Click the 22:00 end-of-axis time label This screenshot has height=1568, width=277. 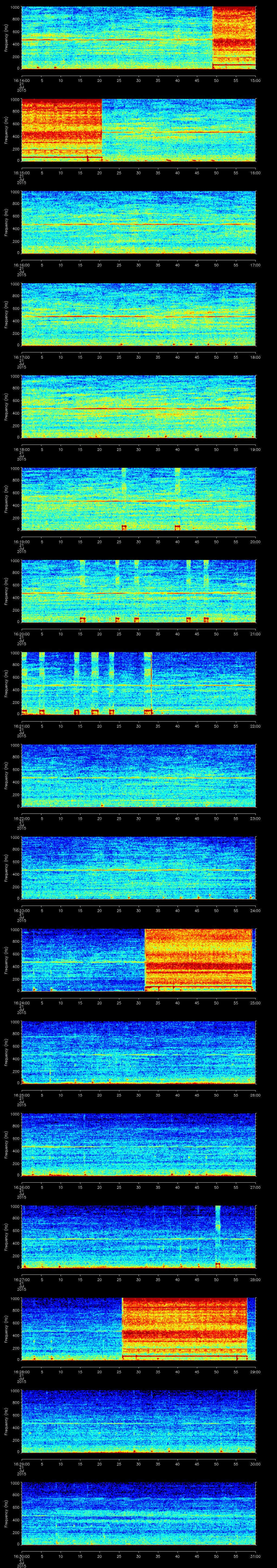[255, 726]
